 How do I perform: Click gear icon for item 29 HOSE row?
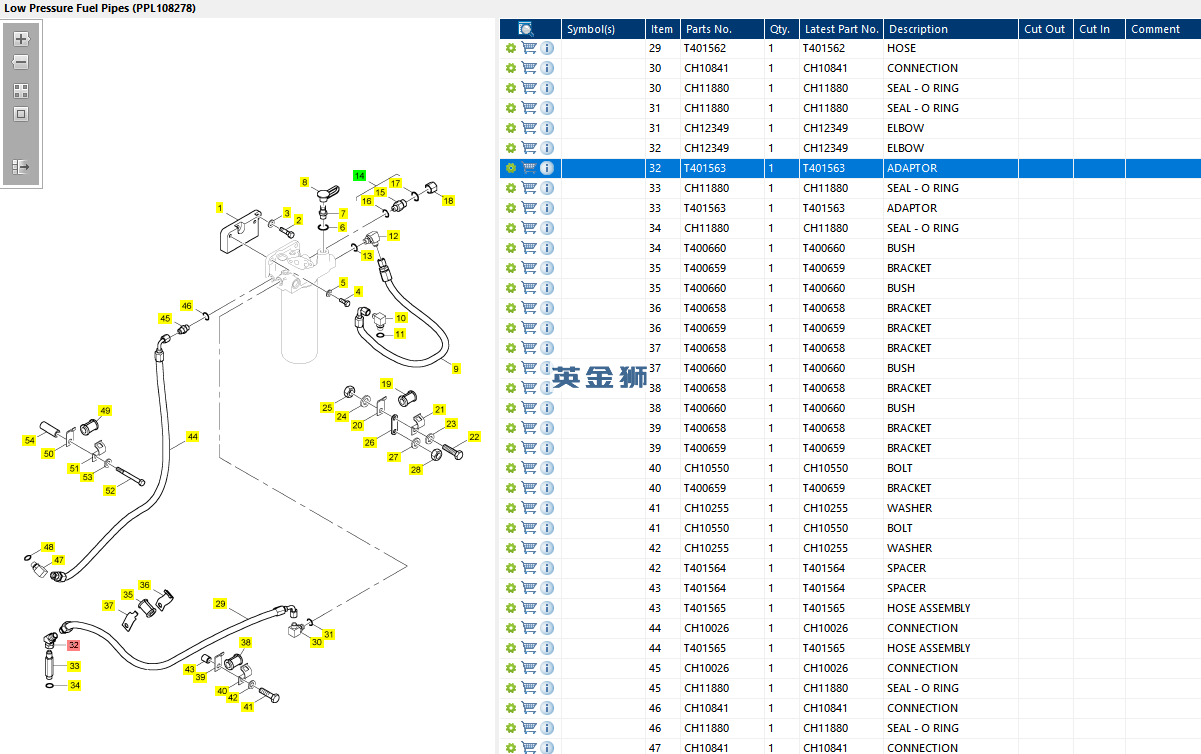[511, 48]
